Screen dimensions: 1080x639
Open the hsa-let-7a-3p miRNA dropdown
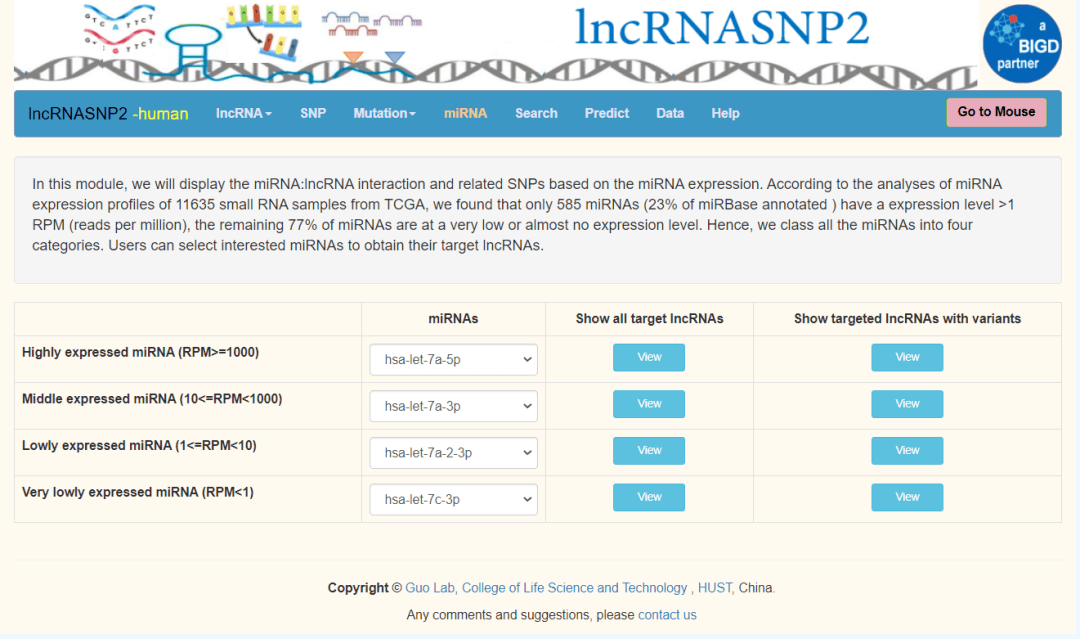pos(453,406)
